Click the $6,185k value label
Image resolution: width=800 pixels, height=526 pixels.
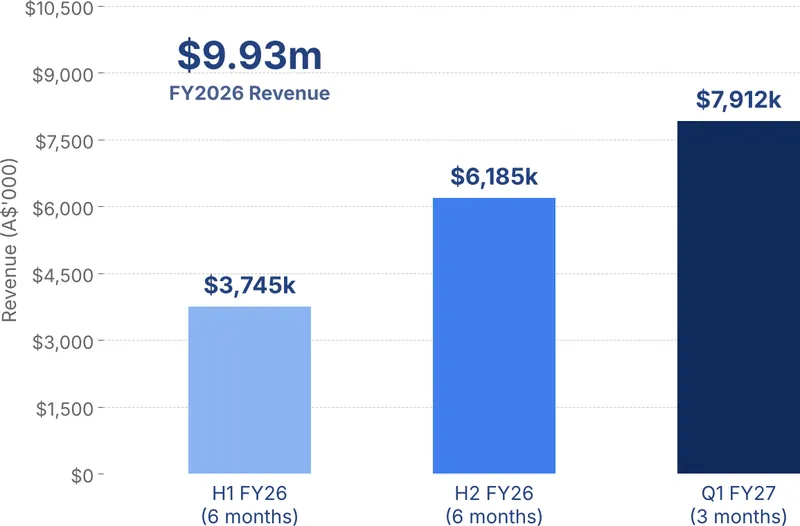point(494,176)
